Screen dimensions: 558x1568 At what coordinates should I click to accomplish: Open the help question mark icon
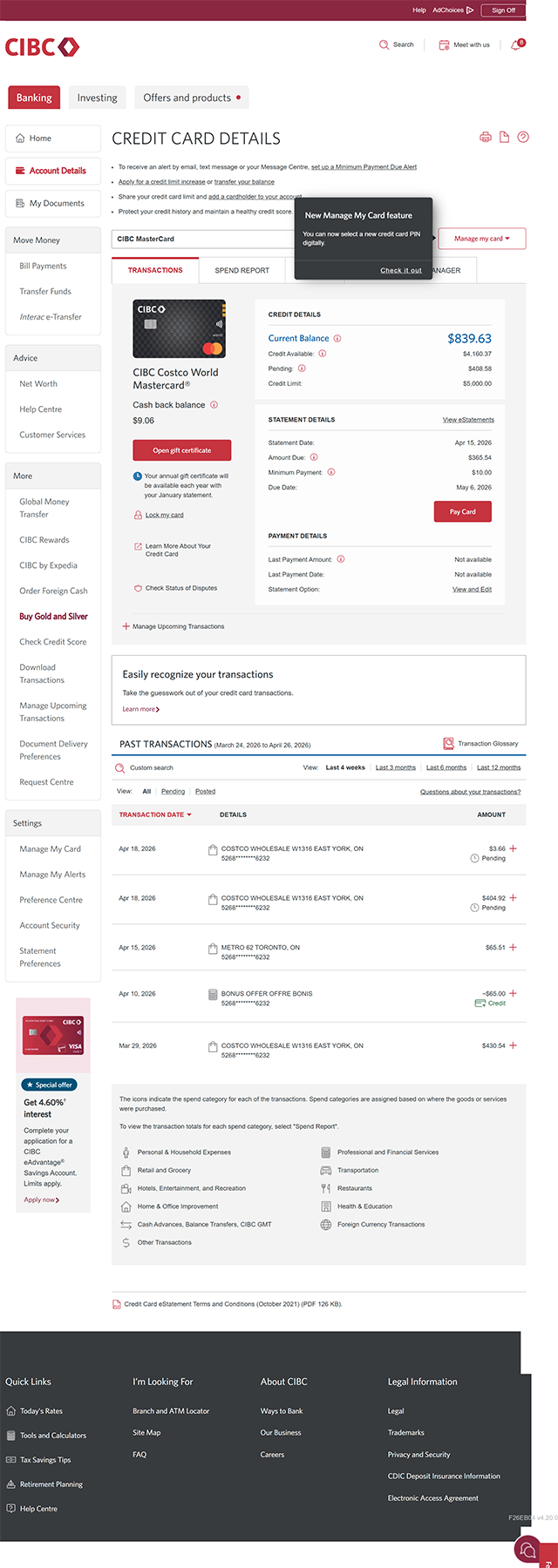click(x=523, y=137)
